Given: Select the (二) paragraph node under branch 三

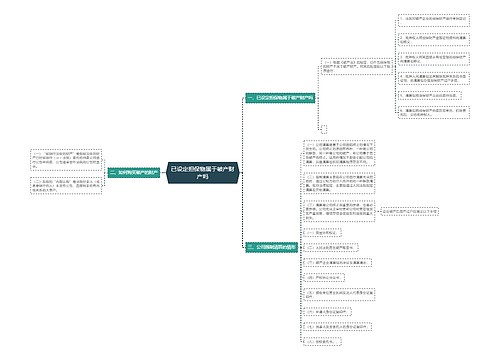Looking at the screenshot, I should click(339, 183).
